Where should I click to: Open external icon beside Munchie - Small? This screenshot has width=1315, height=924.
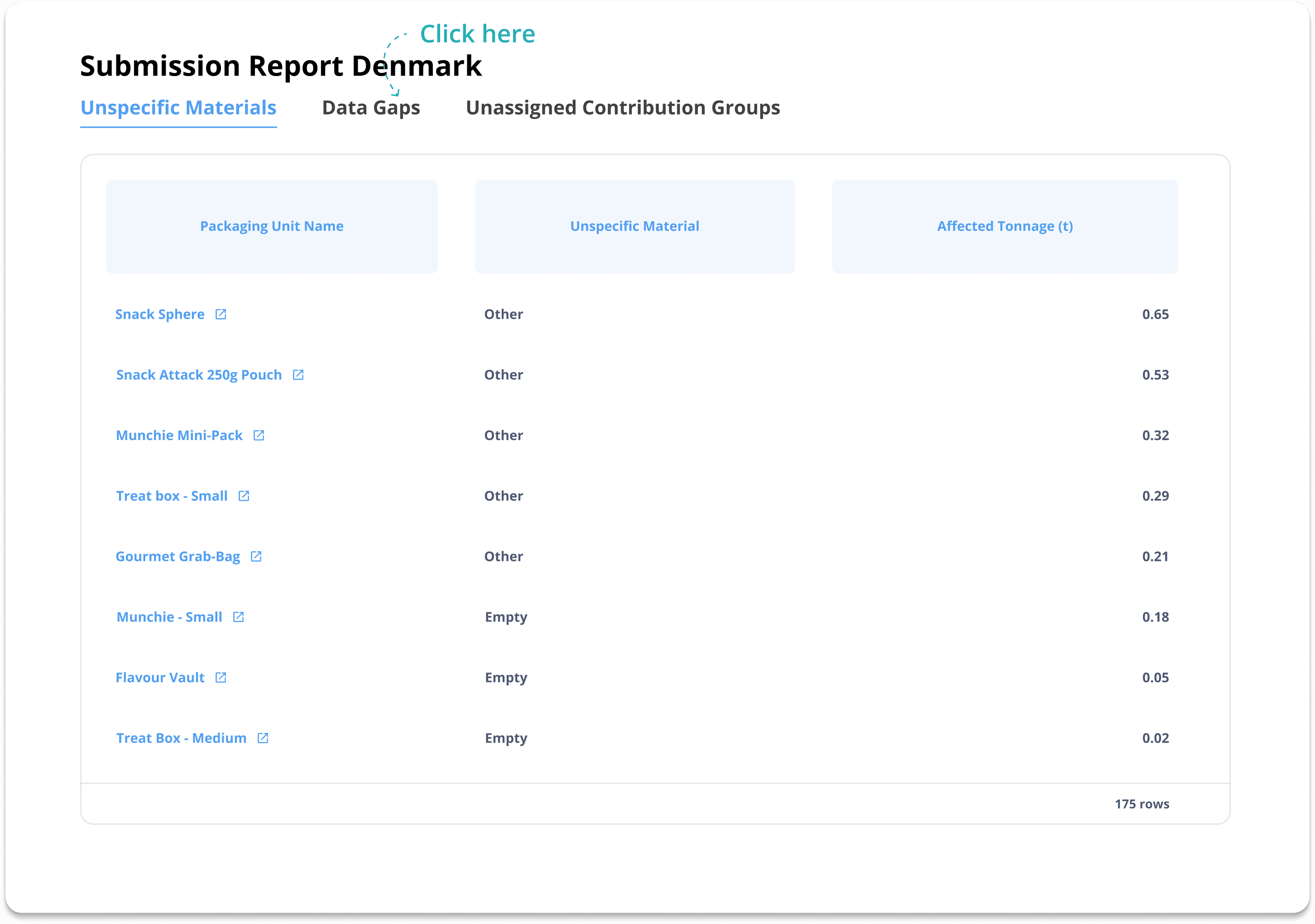pos(238,617)
